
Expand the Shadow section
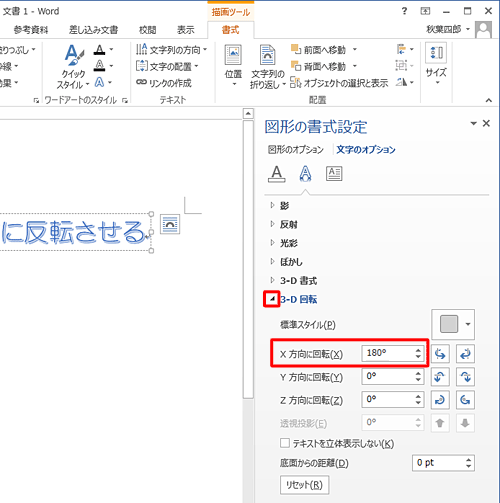tap(272, 205)
